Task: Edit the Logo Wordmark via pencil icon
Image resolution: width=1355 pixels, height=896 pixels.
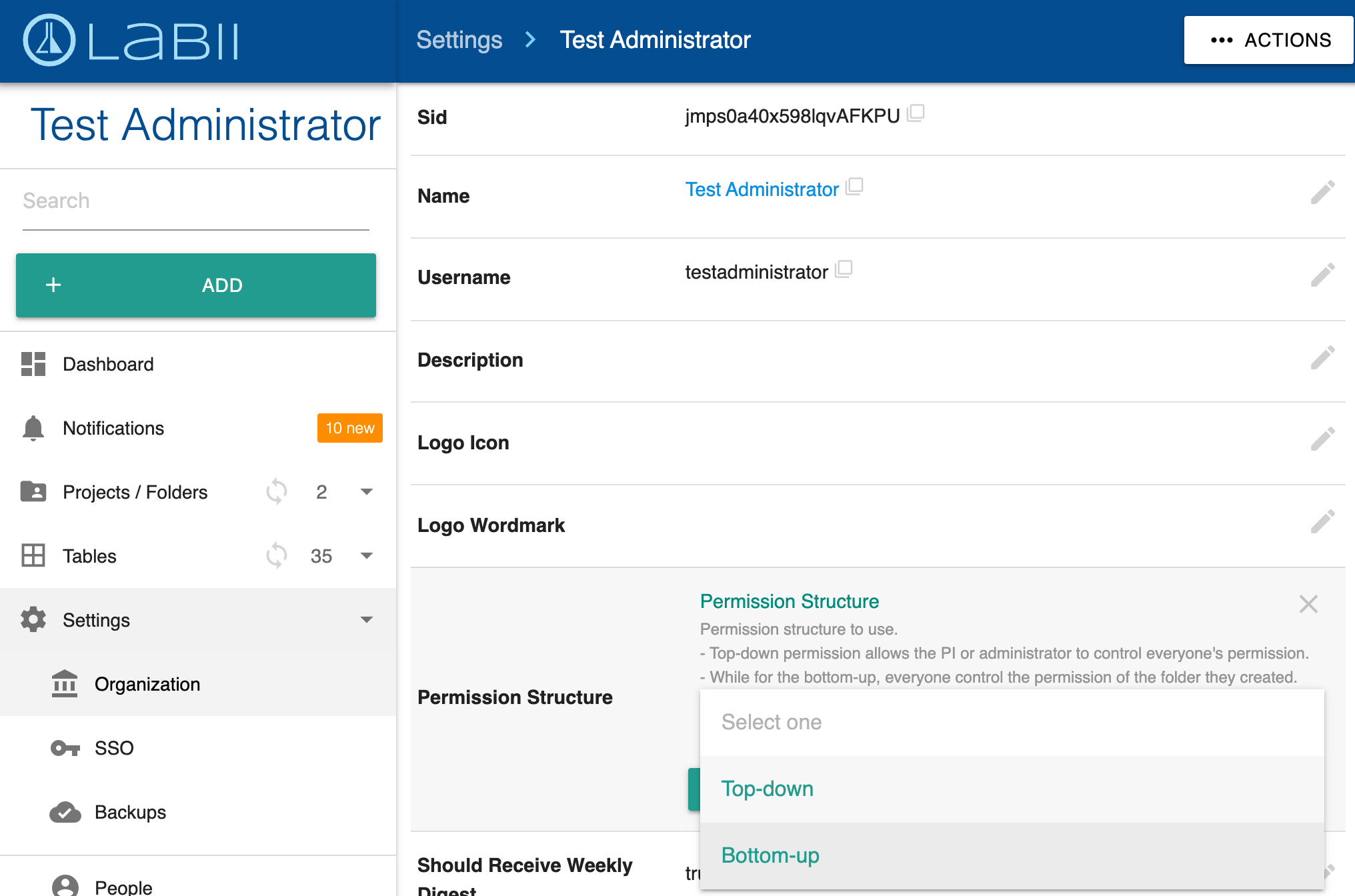Action: point(1322,522)
